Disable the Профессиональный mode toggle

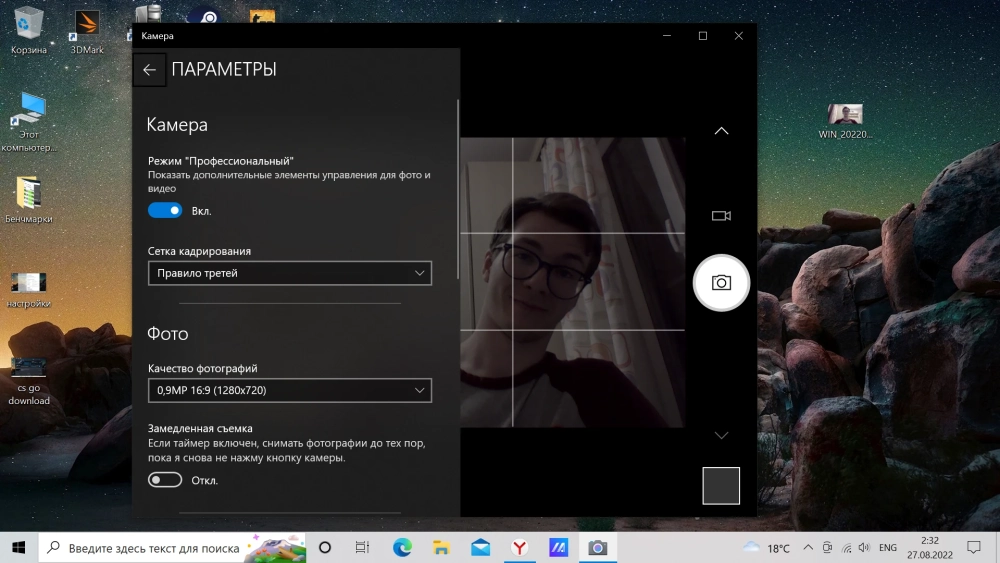click(165, 210)
